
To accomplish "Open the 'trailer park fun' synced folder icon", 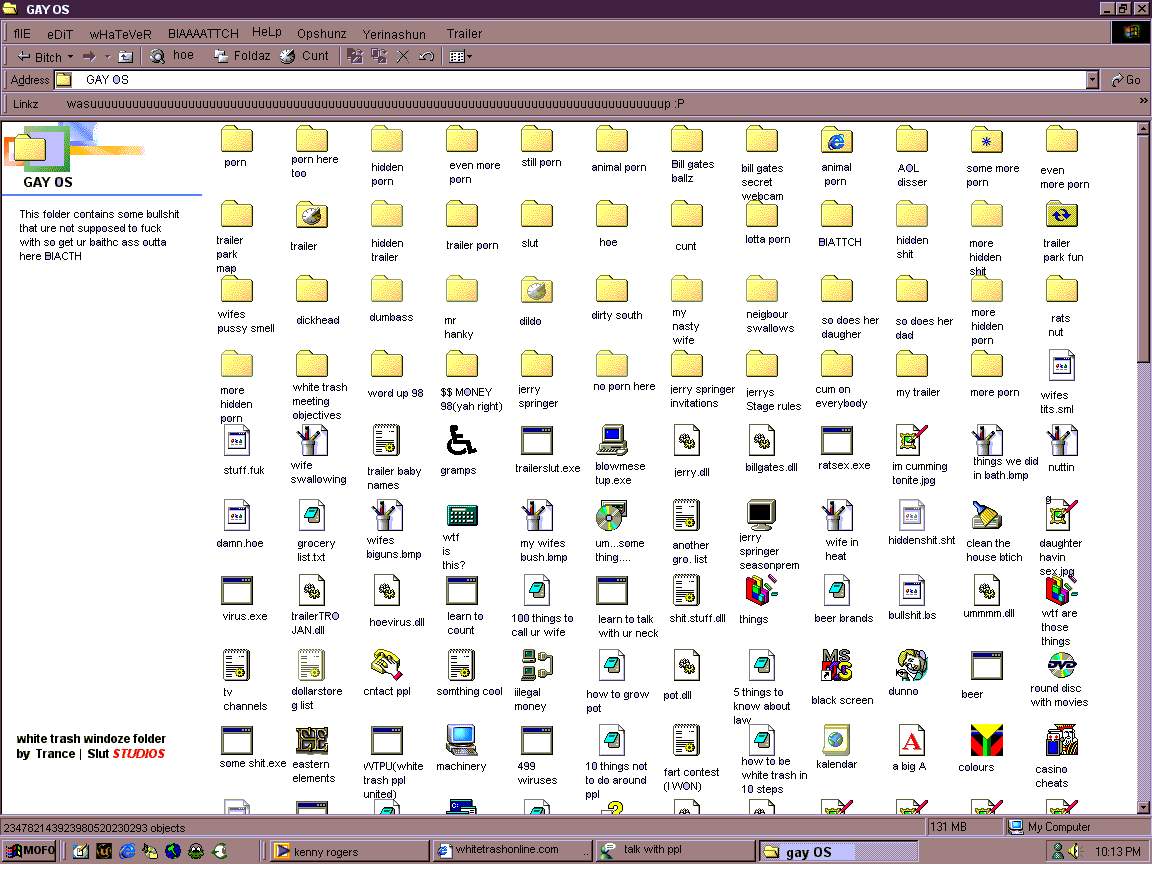I will [x=1061, y=215].
